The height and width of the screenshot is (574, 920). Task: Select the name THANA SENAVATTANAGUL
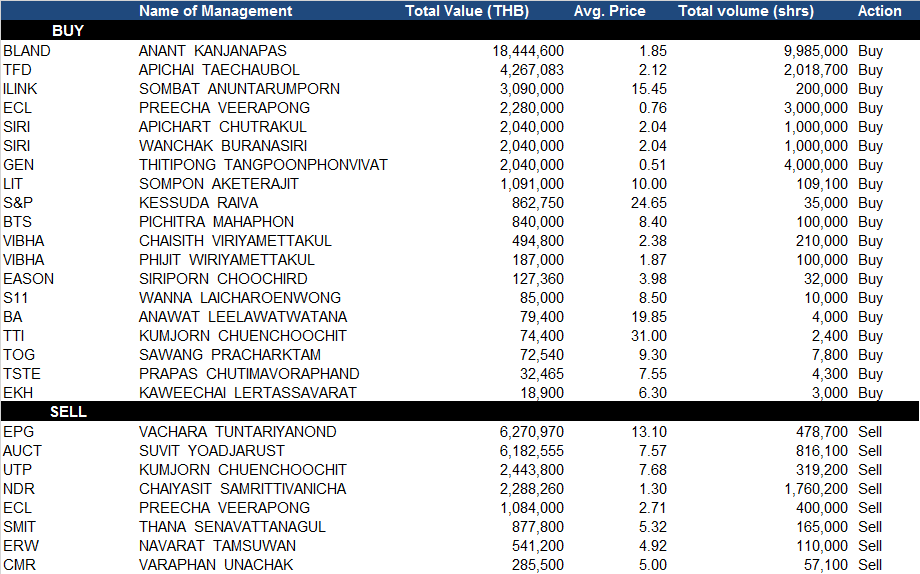tap(232, 527)
